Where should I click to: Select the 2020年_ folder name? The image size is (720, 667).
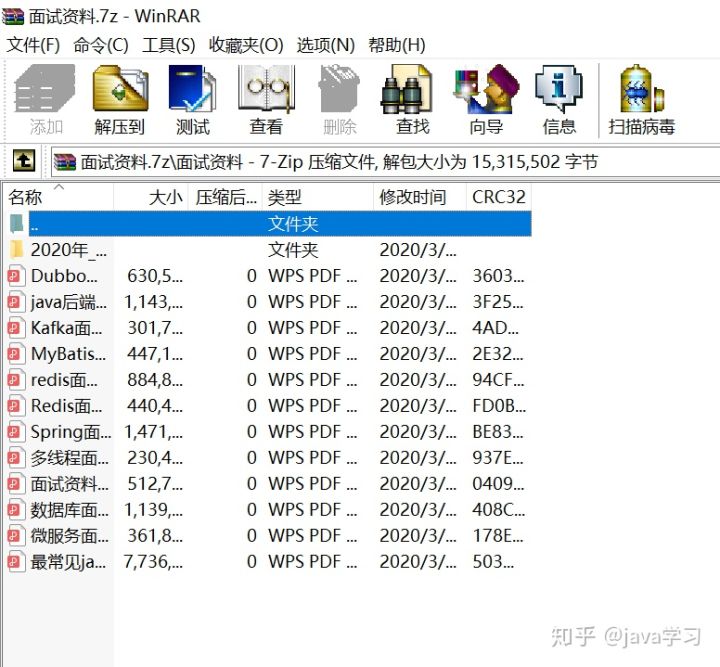pos(69,250)
